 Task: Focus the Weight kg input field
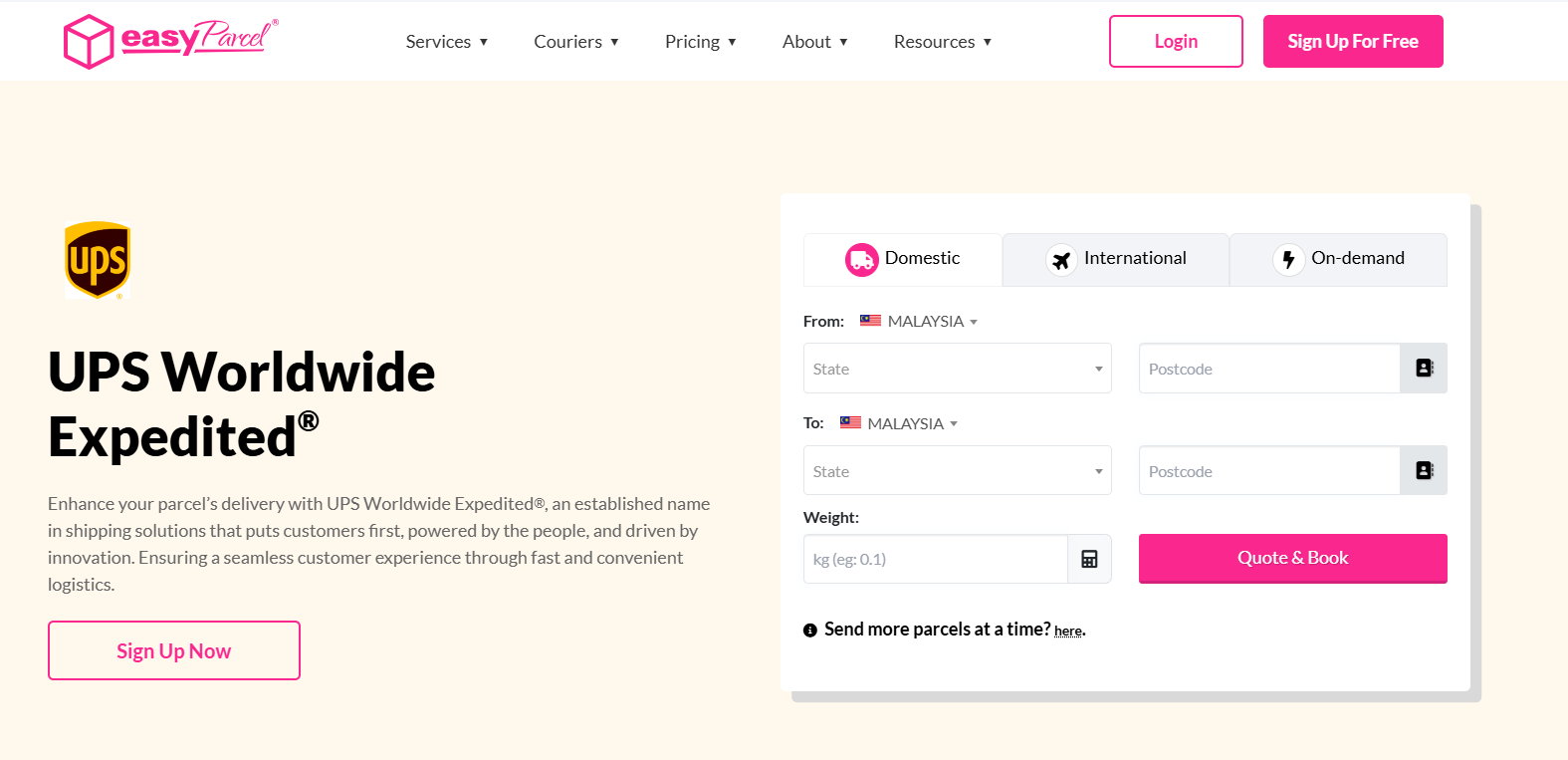(936, 559)
